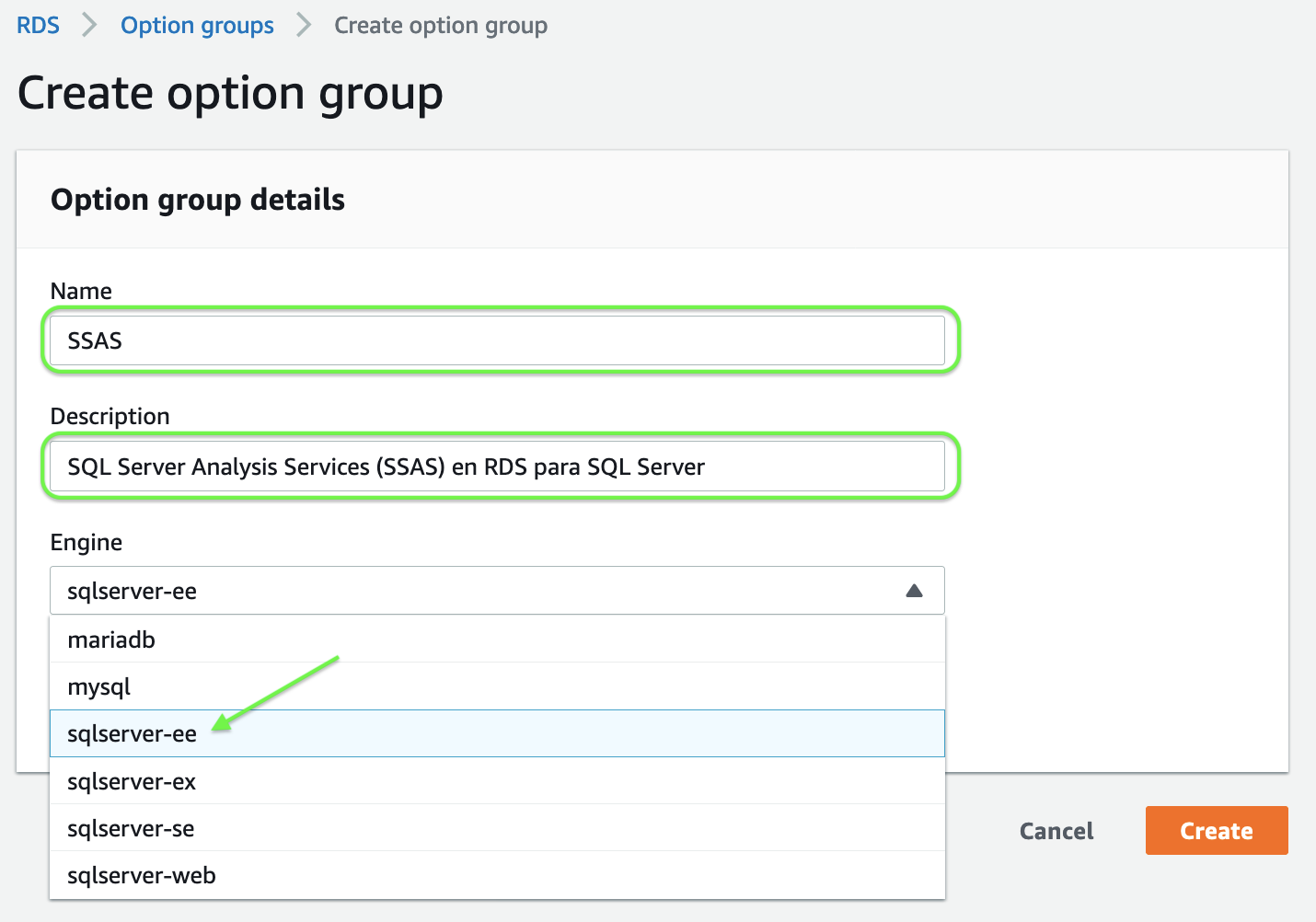
Task: Collapse the Engine dropdown using its triangle arrow
Action: [x=914, y=591]
